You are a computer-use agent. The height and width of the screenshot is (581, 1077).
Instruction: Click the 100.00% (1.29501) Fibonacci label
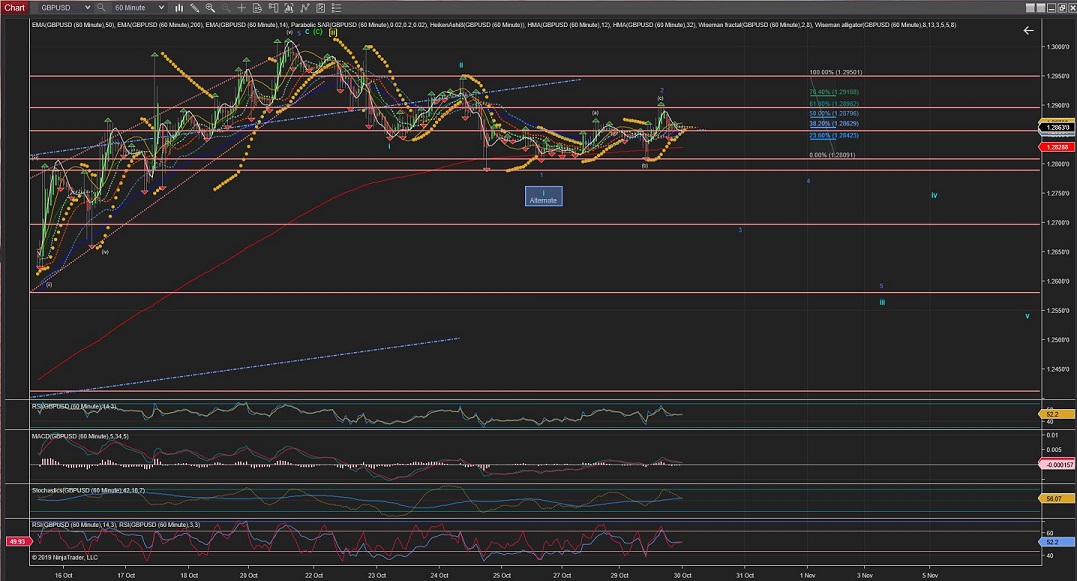(836, 72)
